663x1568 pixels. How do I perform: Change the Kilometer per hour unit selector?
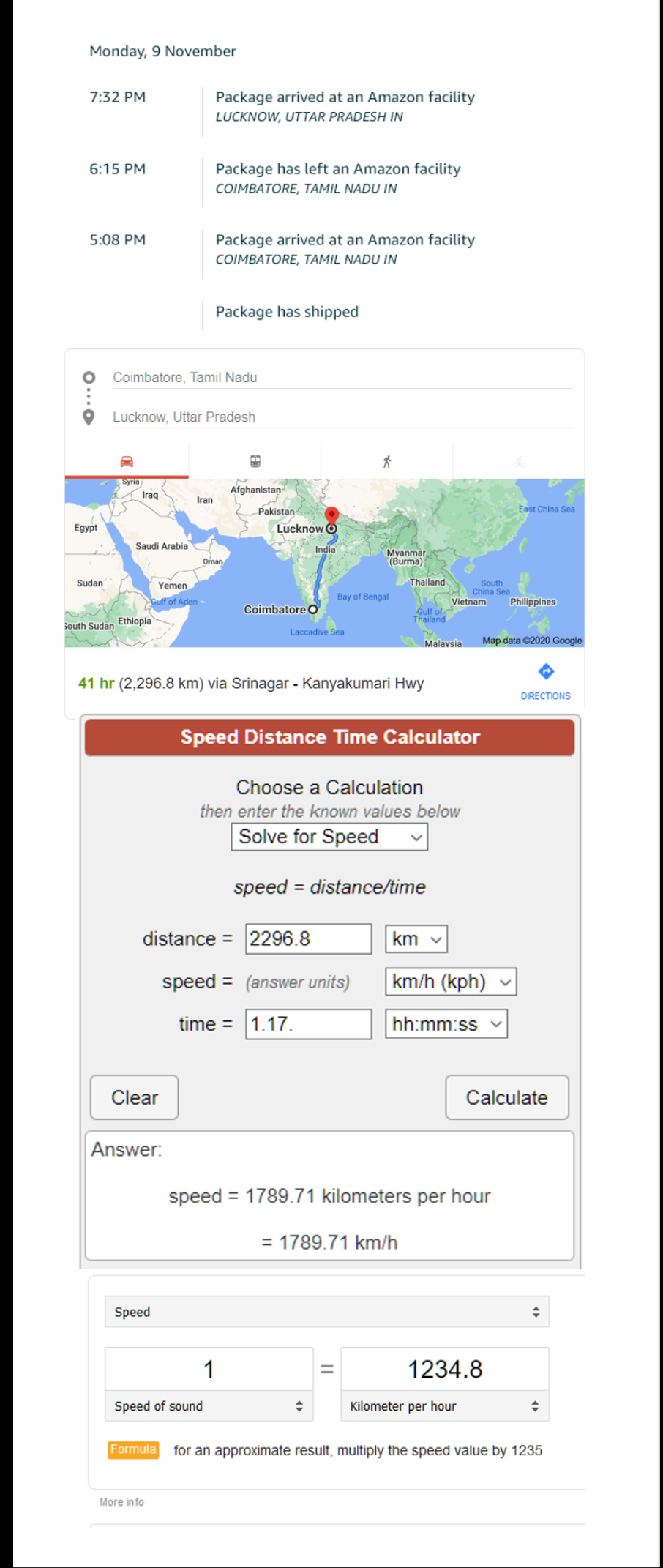(444, 1406)
